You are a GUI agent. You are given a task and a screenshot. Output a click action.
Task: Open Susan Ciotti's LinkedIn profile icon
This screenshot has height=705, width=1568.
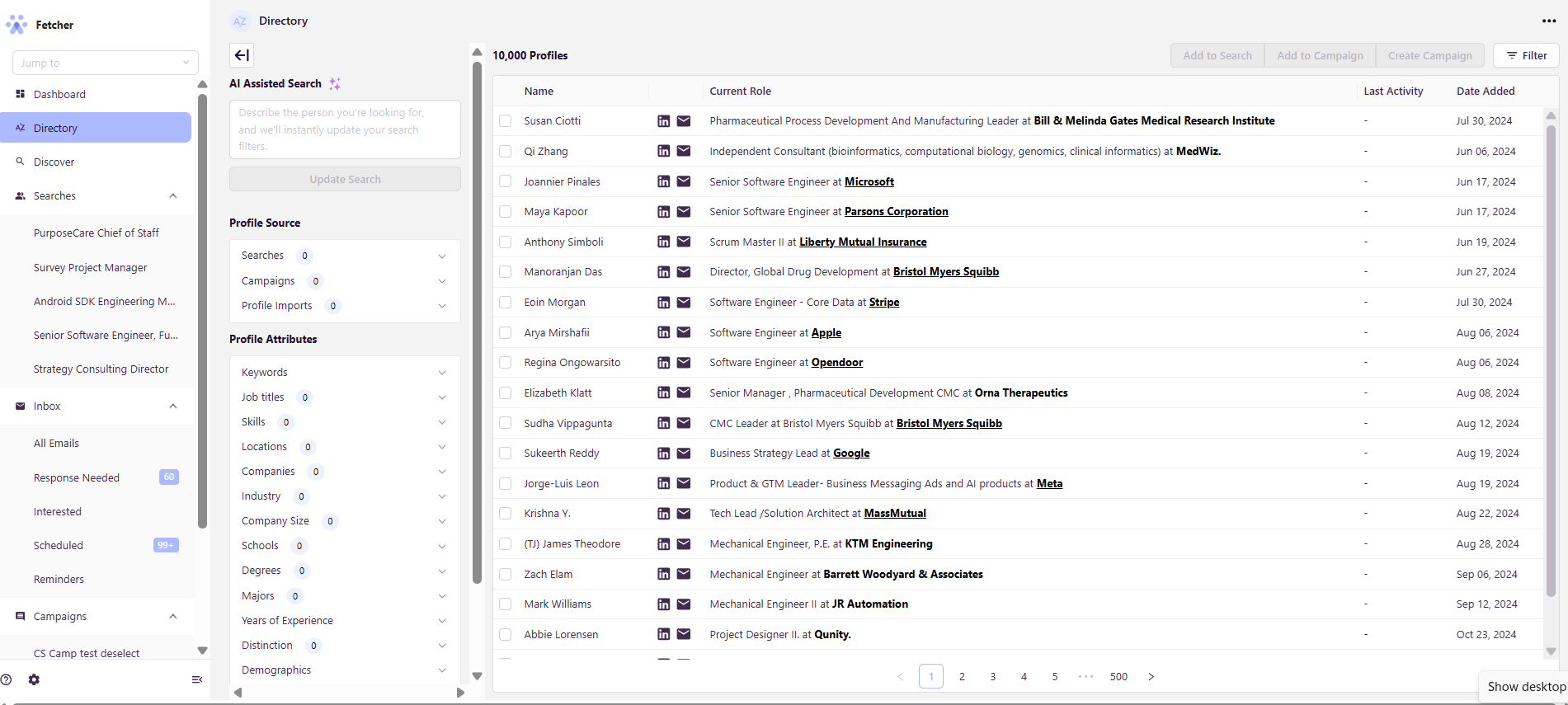click(x=663, y=121)
